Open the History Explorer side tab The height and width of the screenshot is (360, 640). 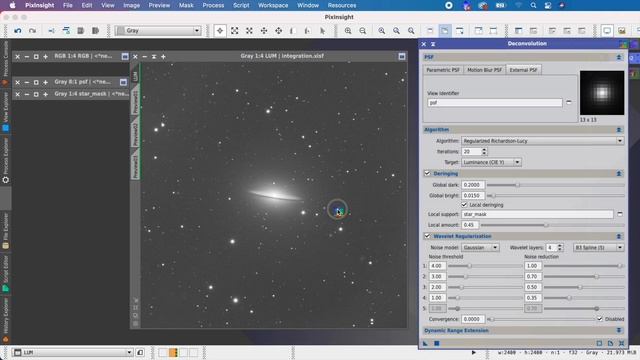[5, 319]
